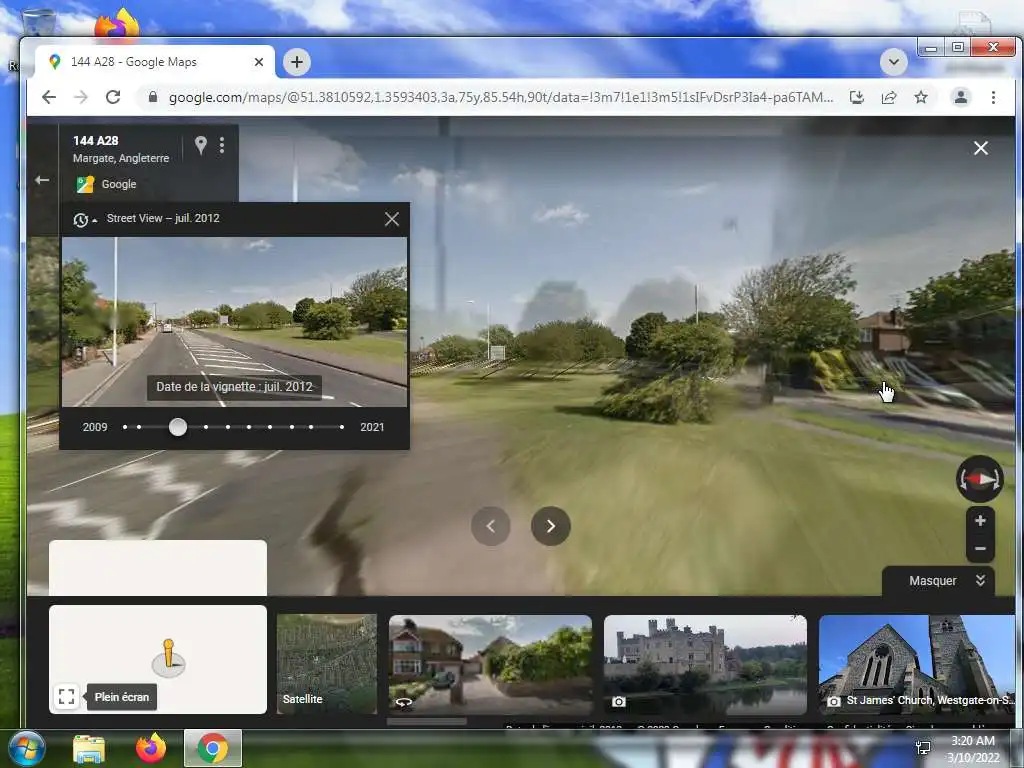Open the tab search dropdown chevron
The height and width of the screenshot is (768, 1024).
click(x=893, y=62)
